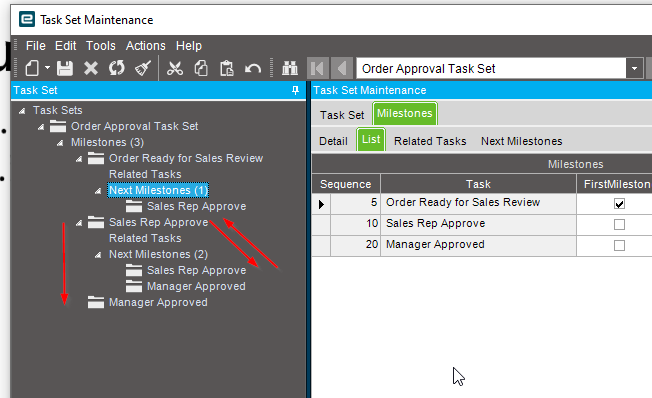Open the Tools menu
This screenshot has width=652, height=398.
(x=101, y=46)
